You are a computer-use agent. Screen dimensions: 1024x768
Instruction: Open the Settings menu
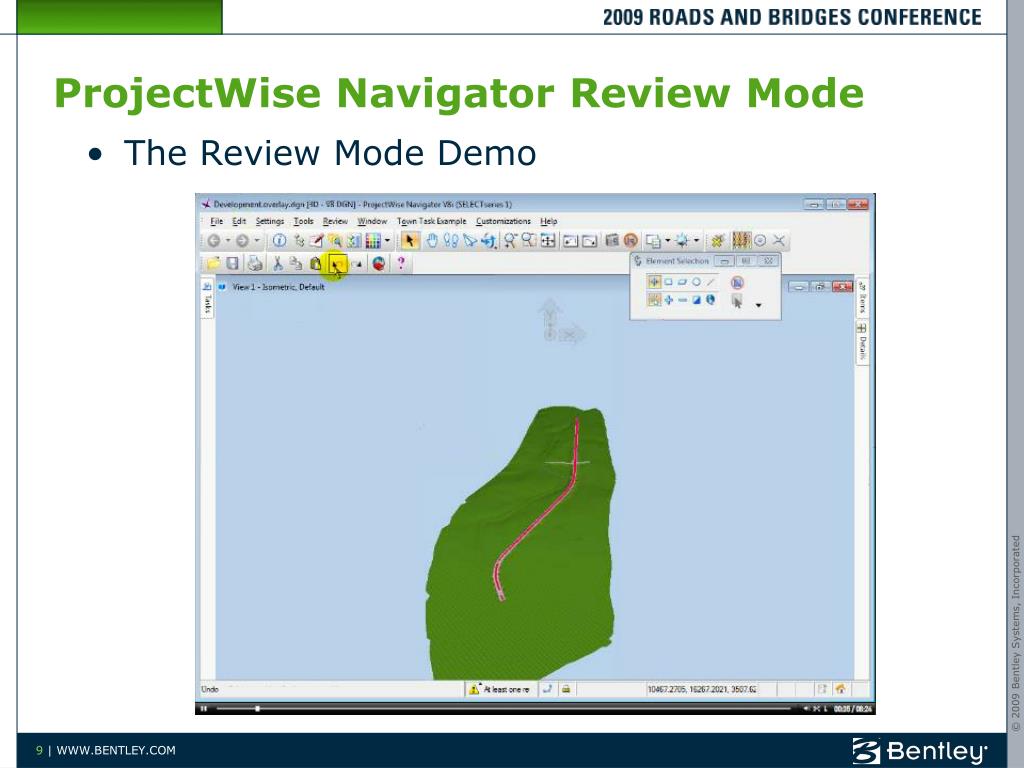click(270, 221)
